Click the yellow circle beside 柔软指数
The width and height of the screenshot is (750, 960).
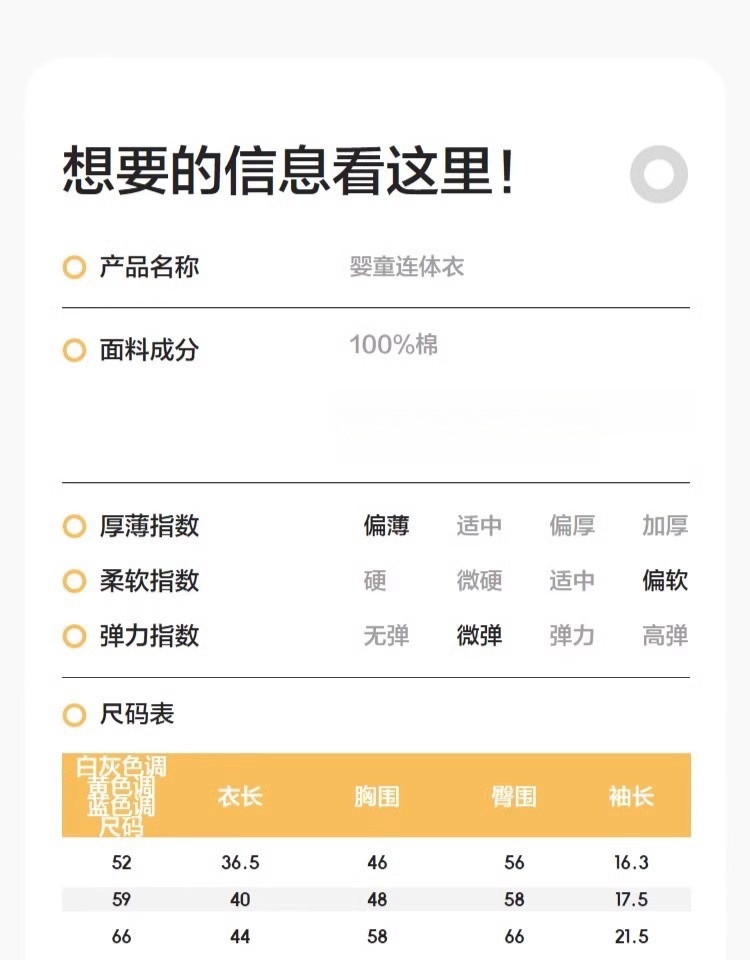click(x=74, y=581)
